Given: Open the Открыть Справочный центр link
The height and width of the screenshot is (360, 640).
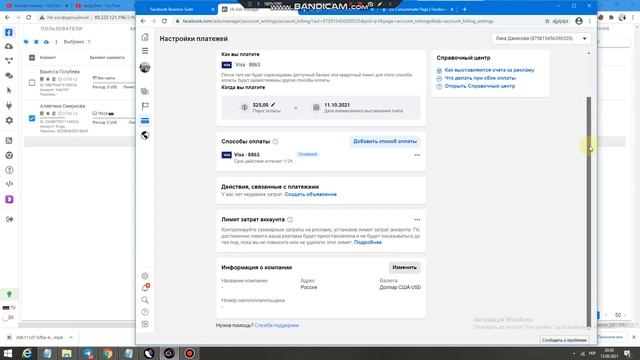Looking at the screenshot, I should [x=480, y=86].
